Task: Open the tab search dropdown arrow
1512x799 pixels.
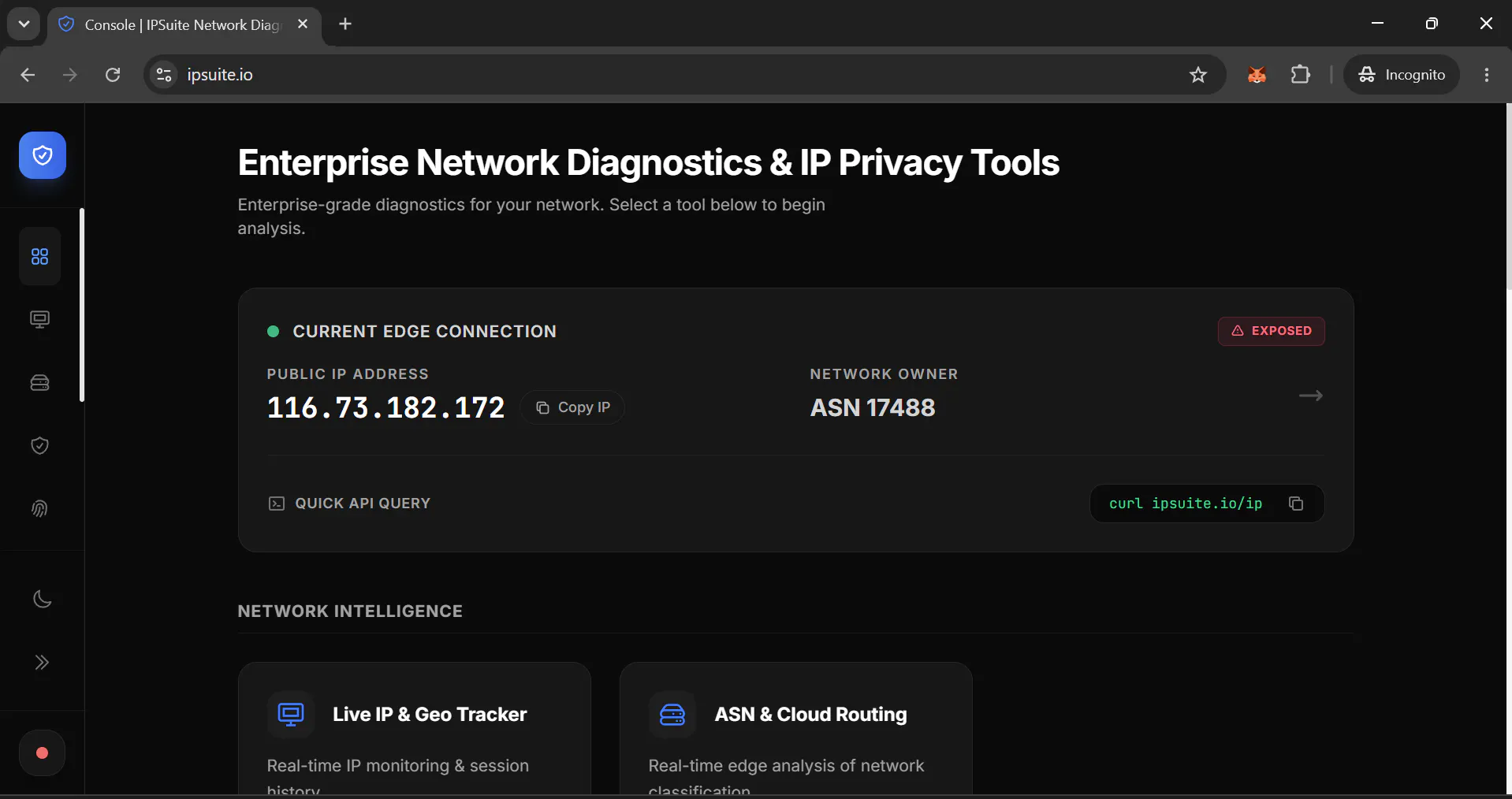Action: [24, 24]
